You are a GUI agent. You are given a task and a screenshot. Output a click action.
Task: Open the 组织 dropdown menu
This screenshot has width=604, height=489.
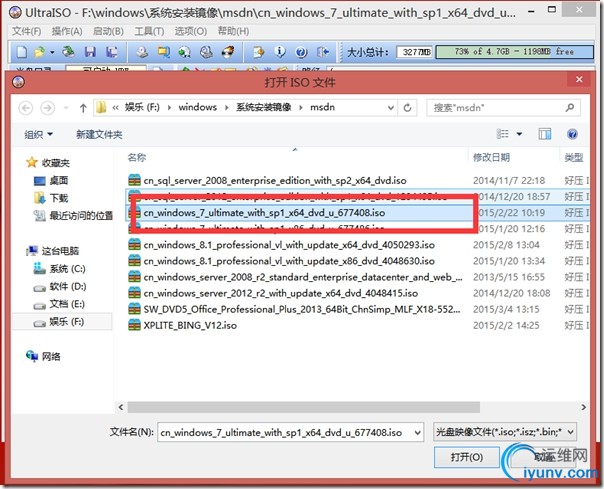(39, 134)
